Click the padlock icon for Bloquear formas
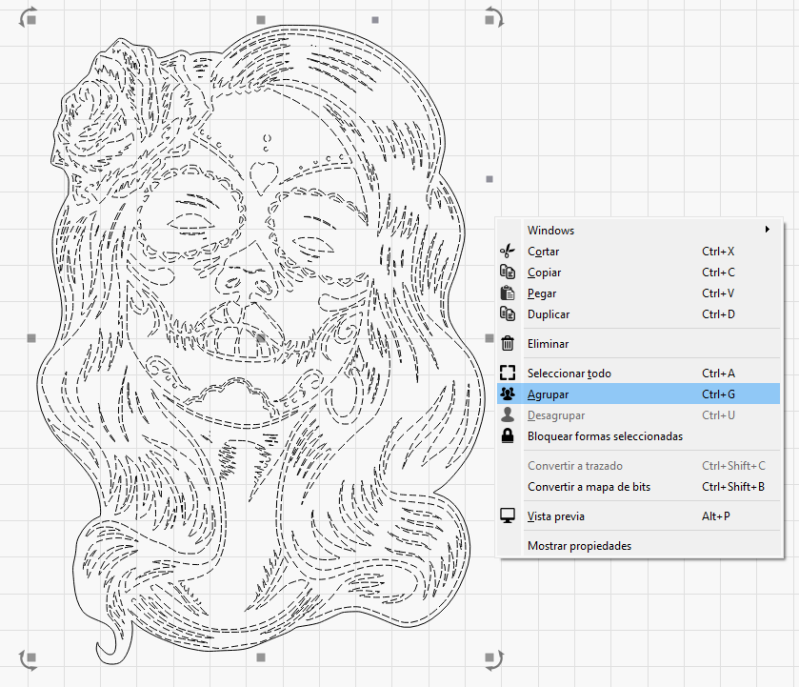Image resolution: width=799 pixels, height=687 pixels. tap(507, 436)
